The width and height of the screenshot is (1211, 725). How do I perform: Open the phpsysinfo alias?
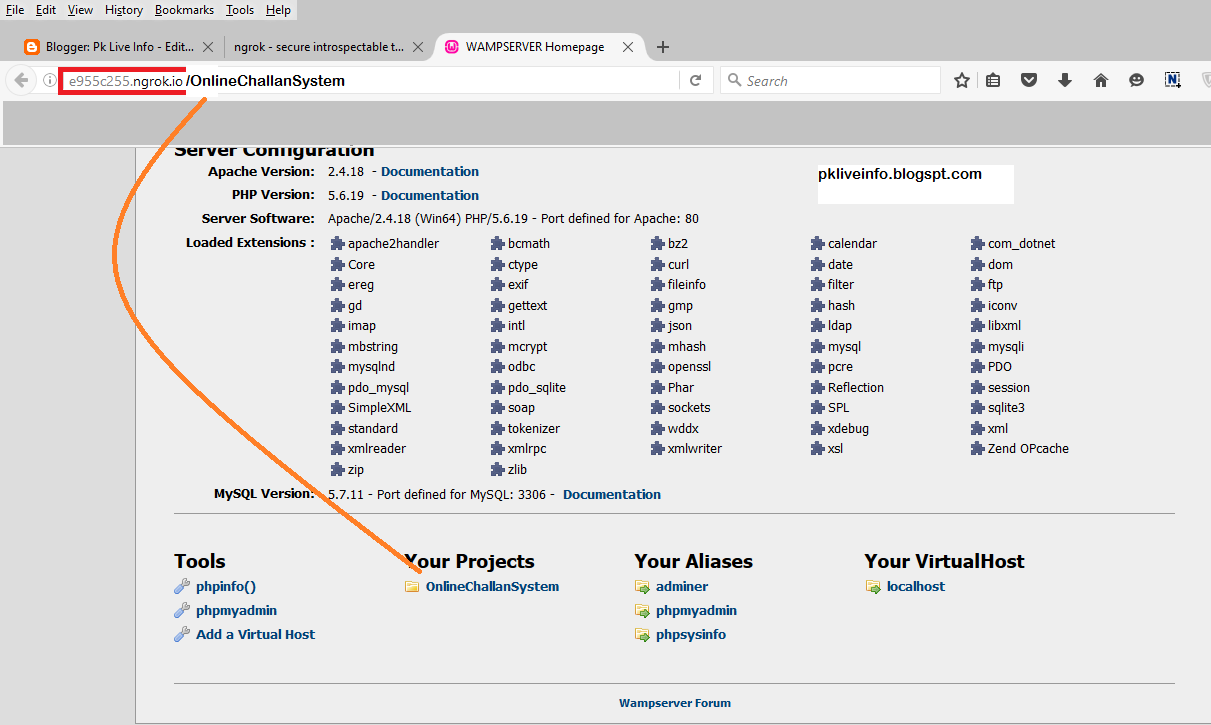pos(691,635)
